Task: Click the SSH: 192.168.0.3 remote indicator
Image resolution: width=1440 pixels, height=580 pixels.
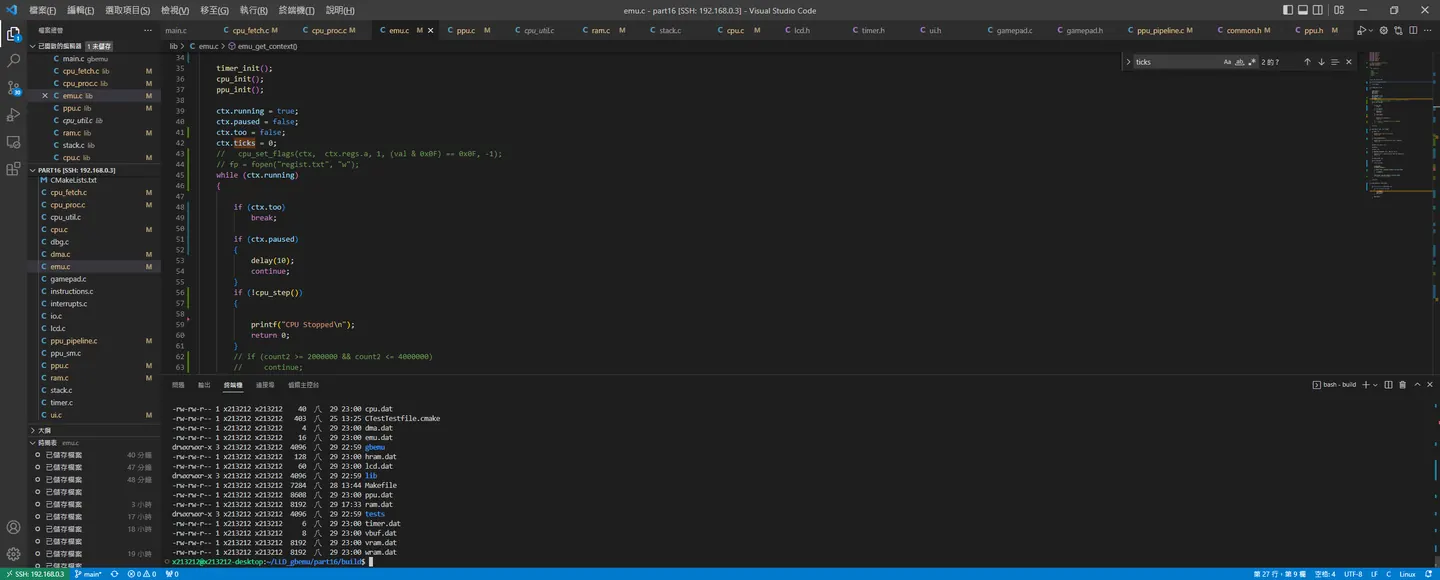Action: (33, 574)
